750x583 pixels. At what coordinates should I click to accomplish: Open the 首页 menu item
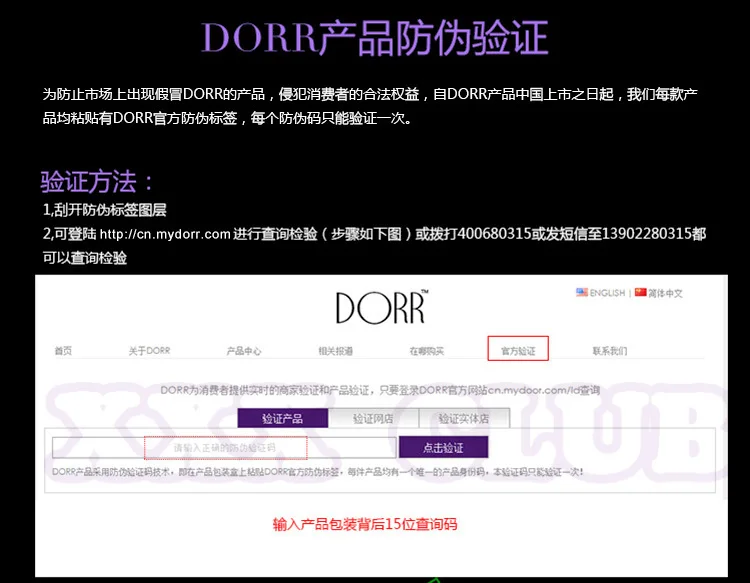[63, 351]
